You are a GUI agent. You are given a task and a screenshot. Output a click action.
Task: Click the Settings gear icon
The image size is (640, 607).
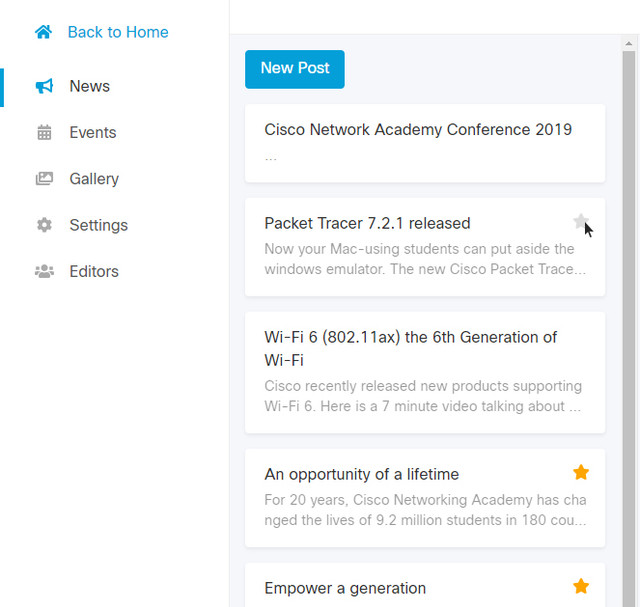click(x=44, y=225)
